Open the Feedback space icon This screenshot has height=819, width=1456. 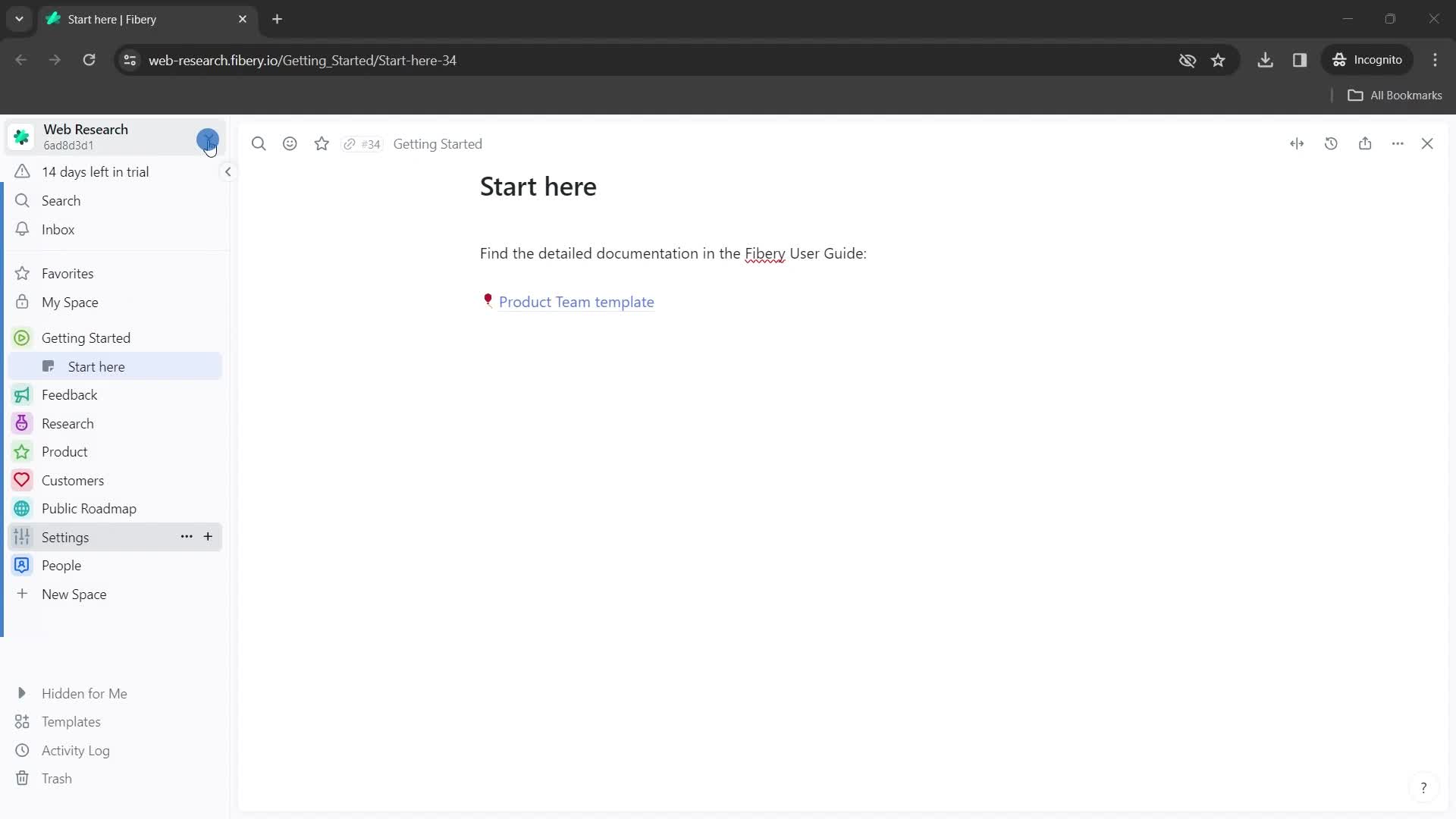pos(22,394)
